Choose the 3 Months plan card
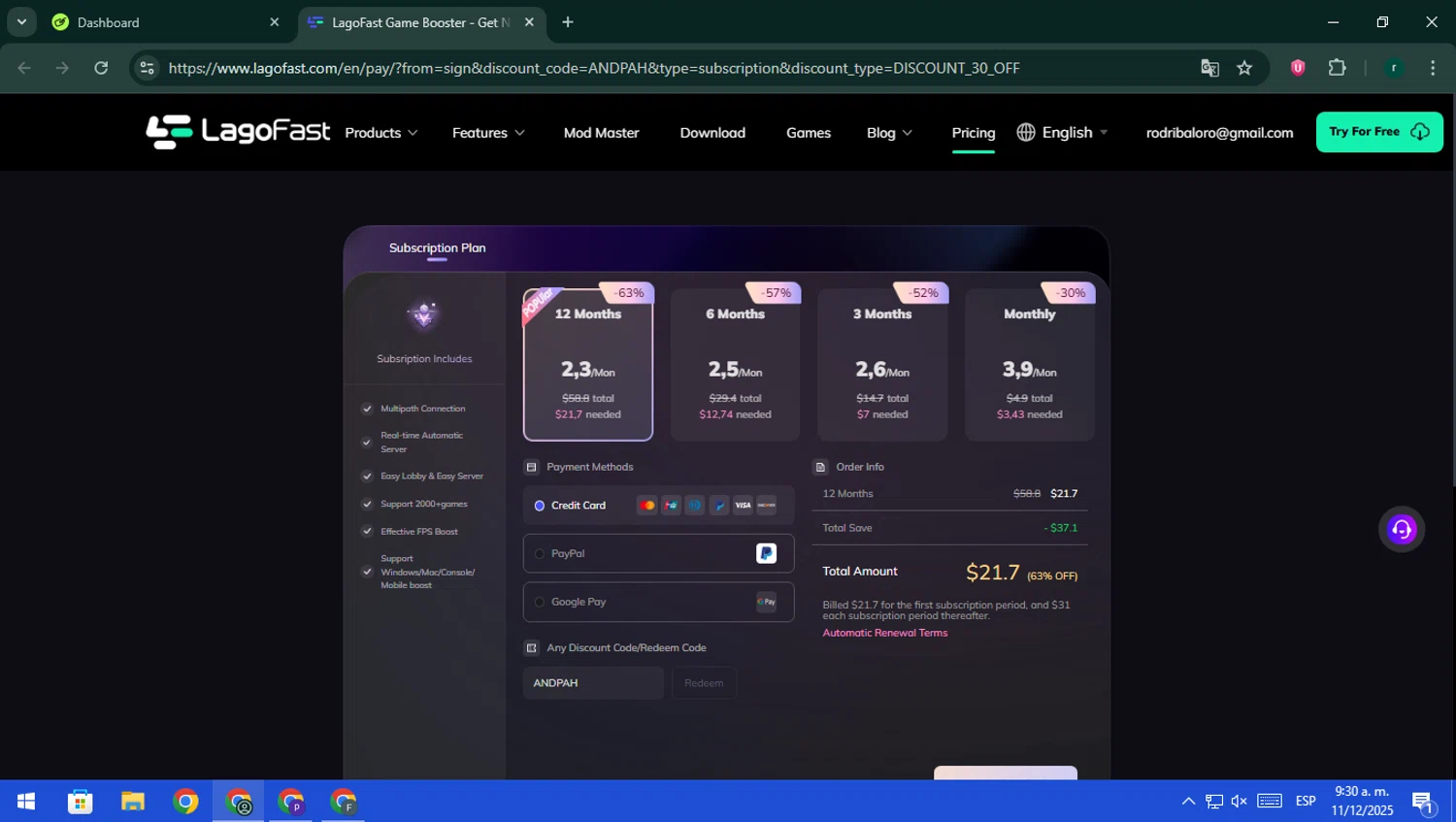The width and height of the screenshot is (1456, 822). pyautogui.click(x=882, y=365)
